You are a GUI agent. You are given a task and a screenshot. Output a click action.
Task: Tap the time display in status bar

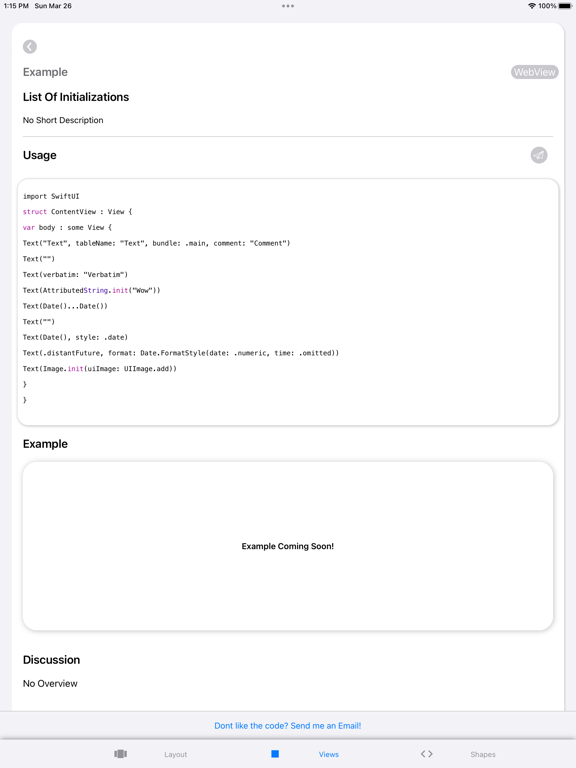tap(16, 6)
